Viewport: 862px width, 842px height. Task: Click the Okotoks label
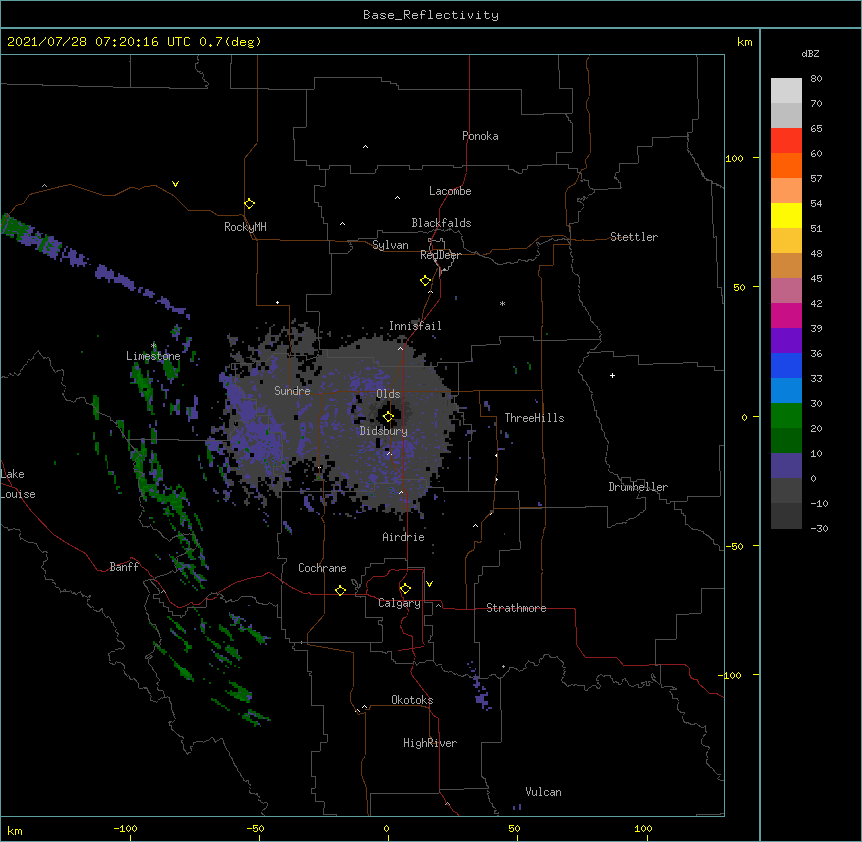point(412,700)
